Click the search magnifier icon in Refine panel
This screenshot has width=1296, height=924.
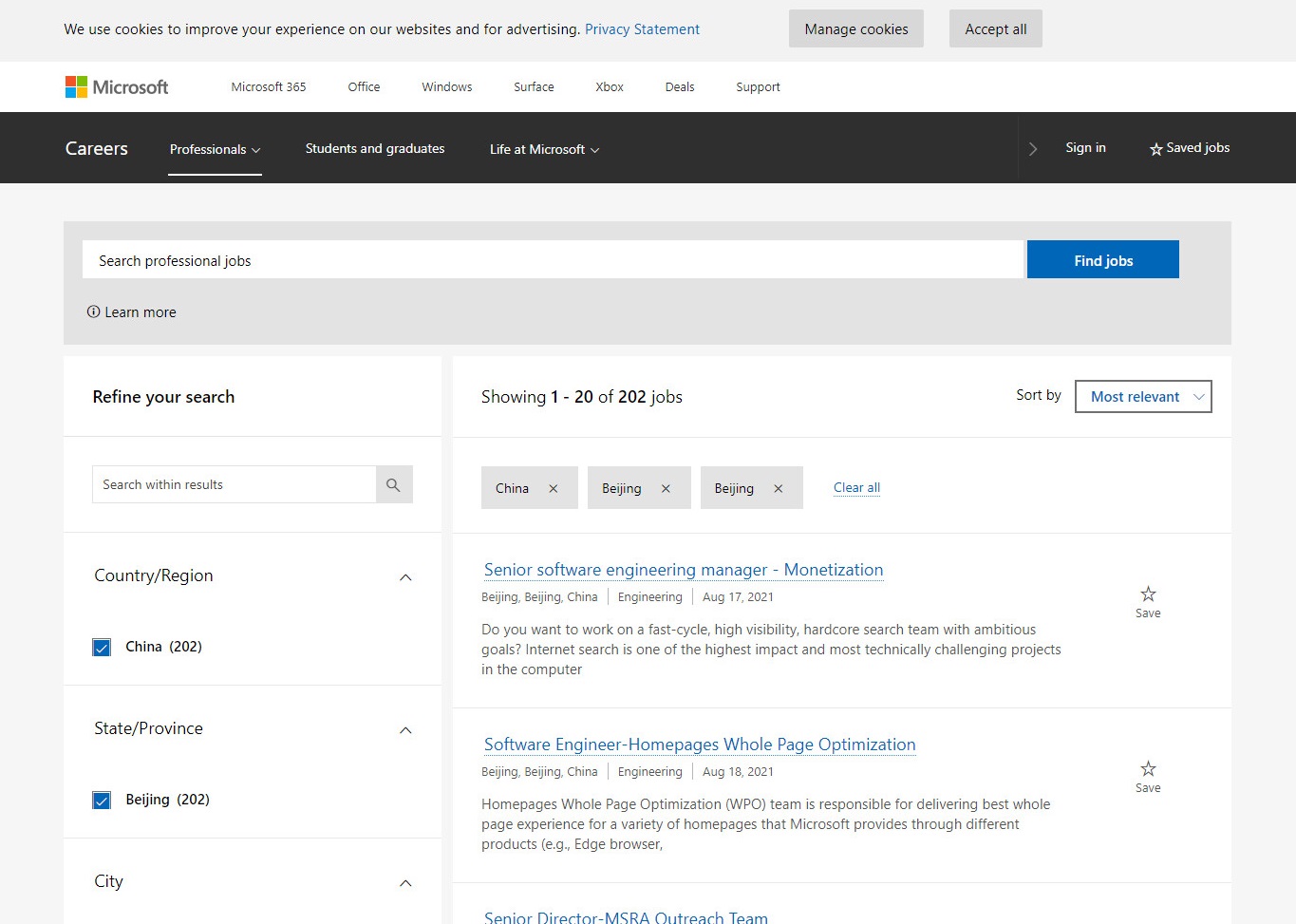coord(393,484)
